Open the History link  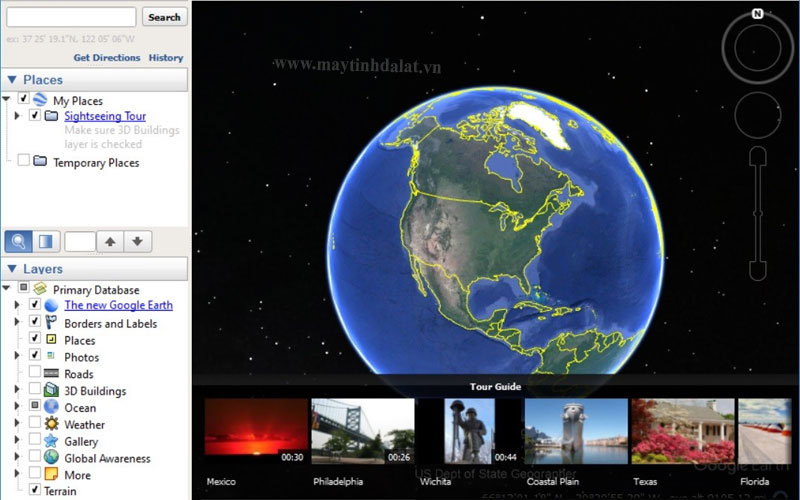[166, 58]
